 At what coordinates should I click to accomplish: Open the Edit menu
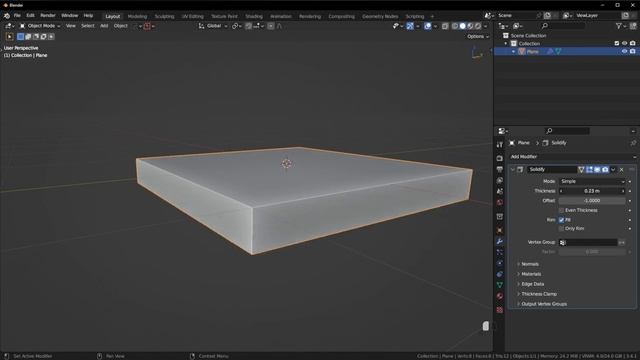[30, 16]
